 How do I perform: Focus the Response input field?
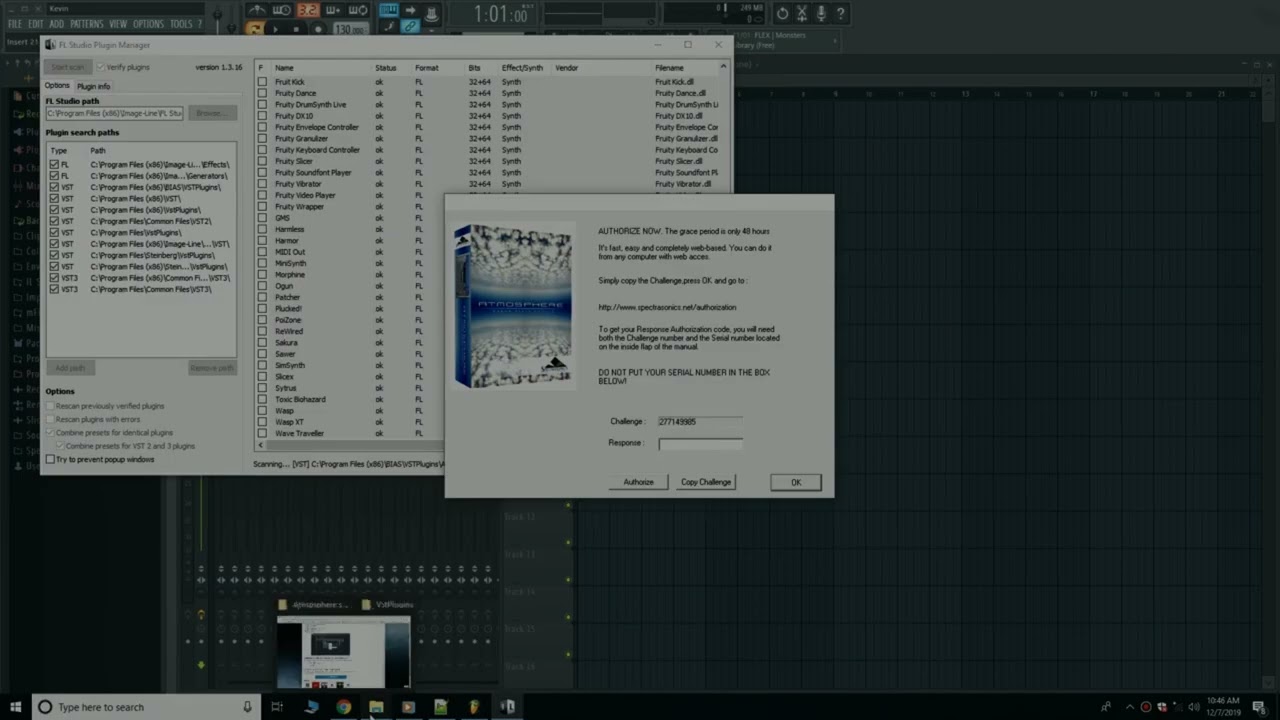pyautogui.click(x=700, y=443)
